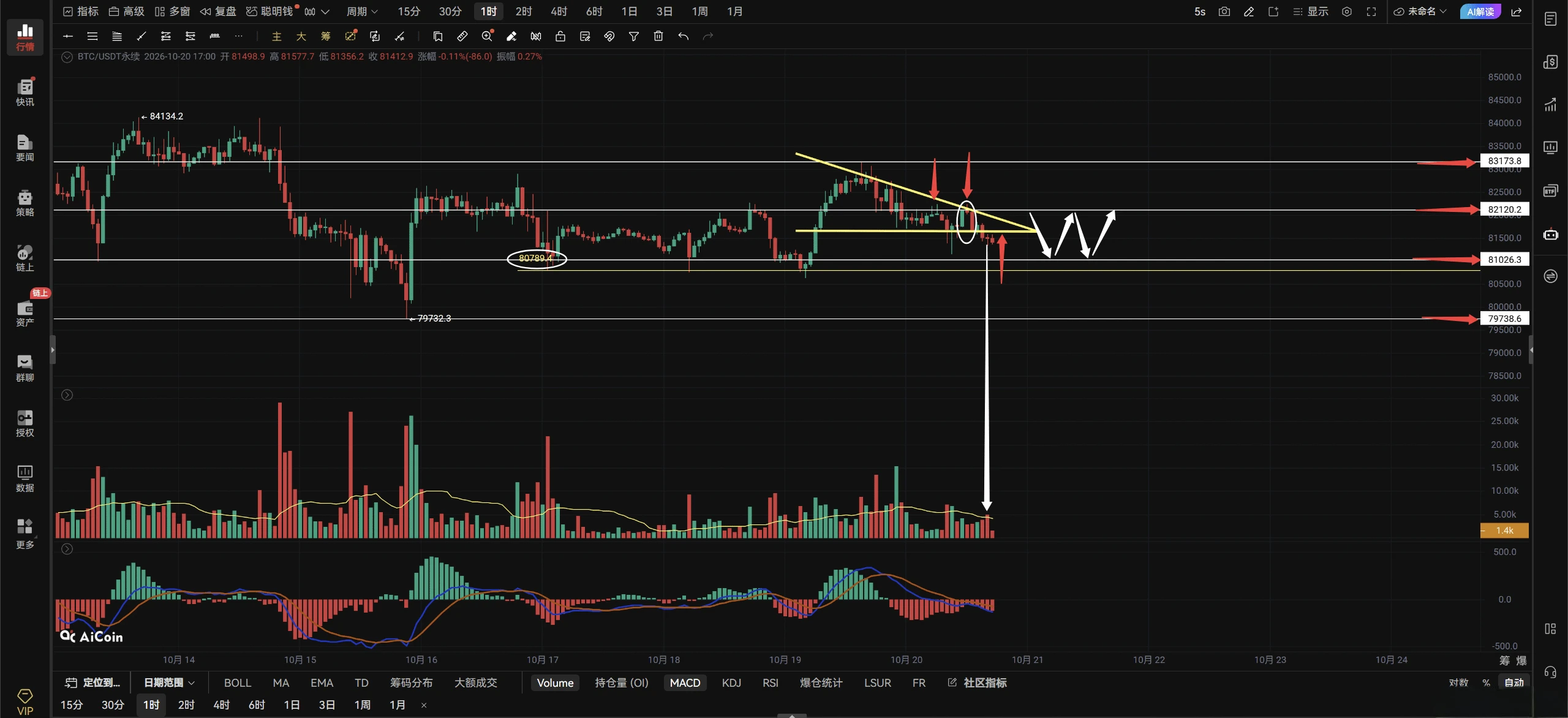Activate the zoom magnifier tool
The width and height of the screenshot is (1568, 718).
click(487, 37)
